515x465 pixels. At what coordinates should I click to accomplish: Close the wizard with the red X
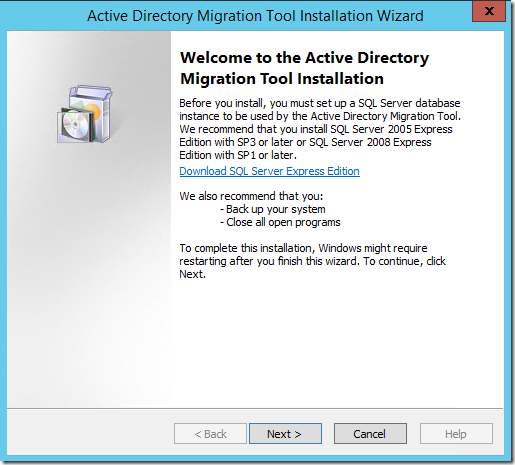click(x=489, y=11)
